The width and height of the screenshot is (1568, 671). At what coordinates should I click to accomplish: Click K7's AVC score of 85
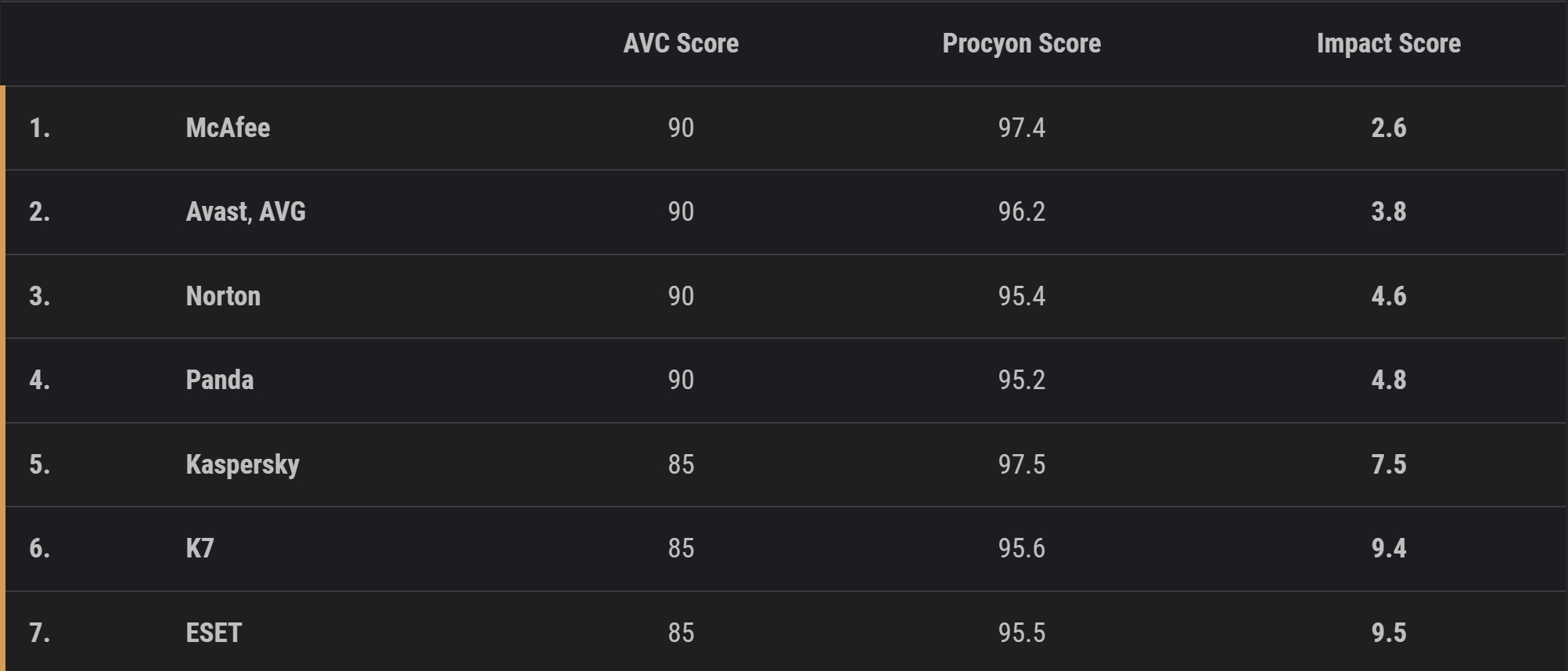[x=681, y=548]
